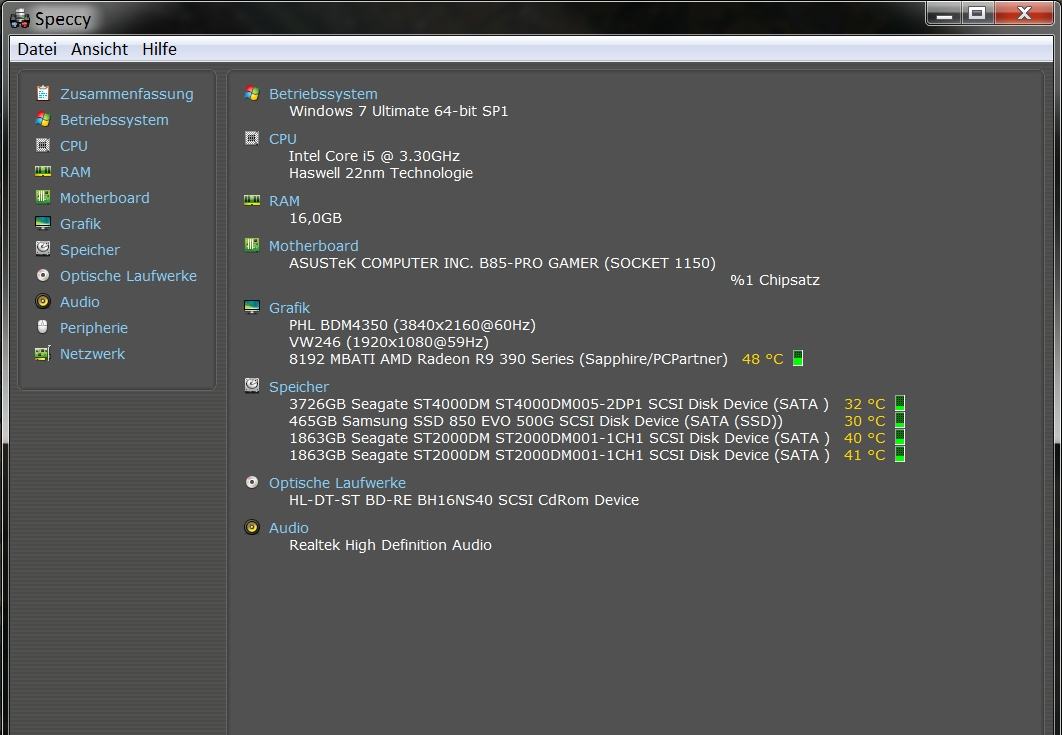1062x735 pixels.
Task: Click the green temperature indicator next to 30 °C
Action: [x=899, y=421]
